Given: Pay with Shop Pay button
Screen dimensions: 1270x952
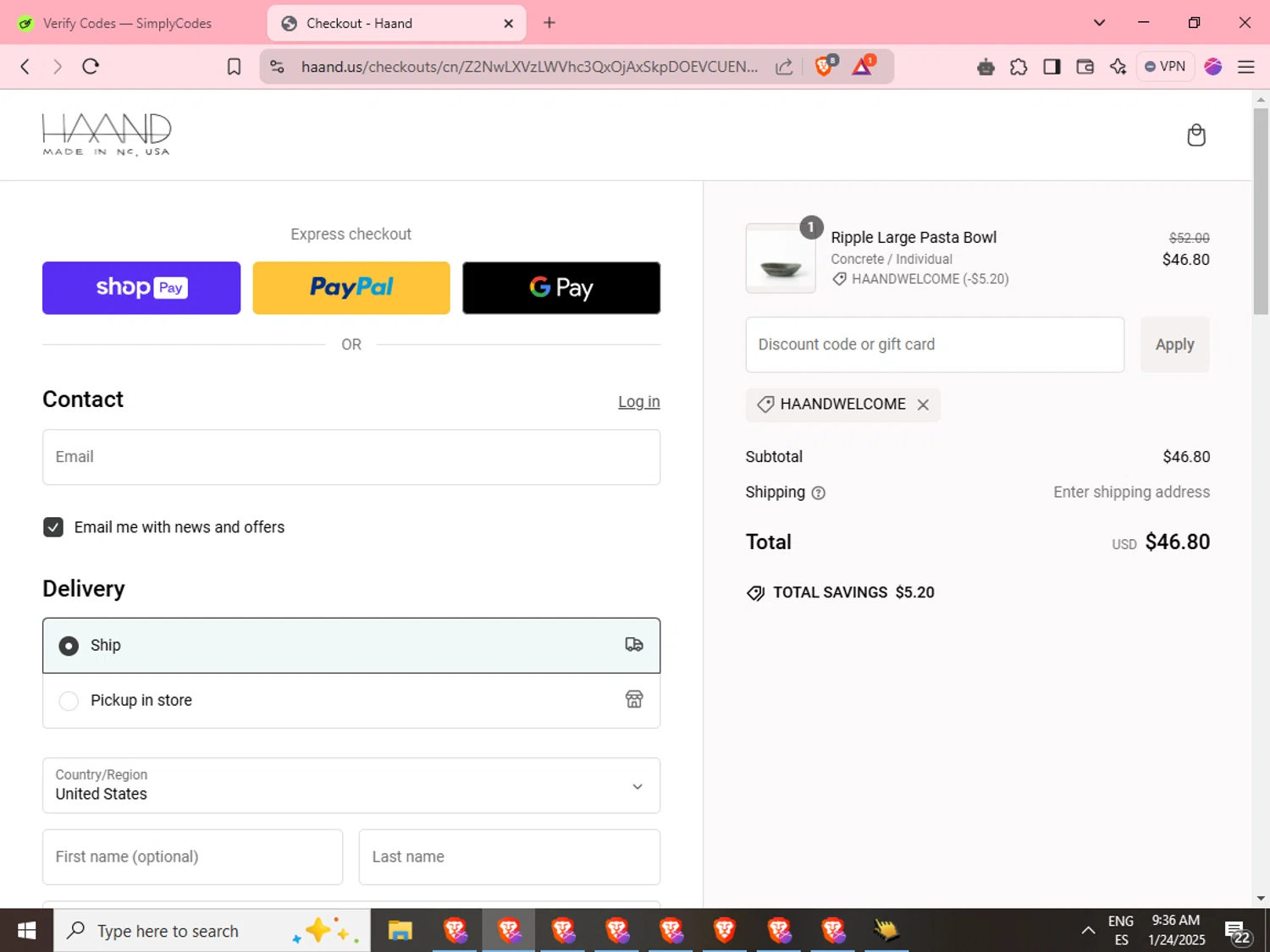Looking at the screenshot, I should (x=141, y=288).
